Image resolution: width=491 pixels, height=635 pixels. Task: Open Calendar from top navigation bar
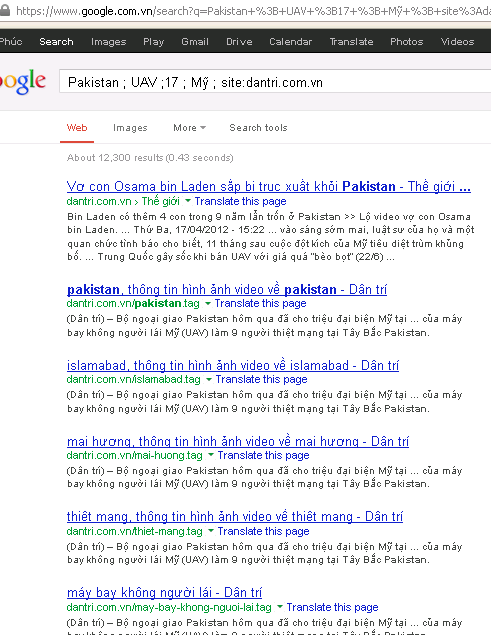coord(290,41)
